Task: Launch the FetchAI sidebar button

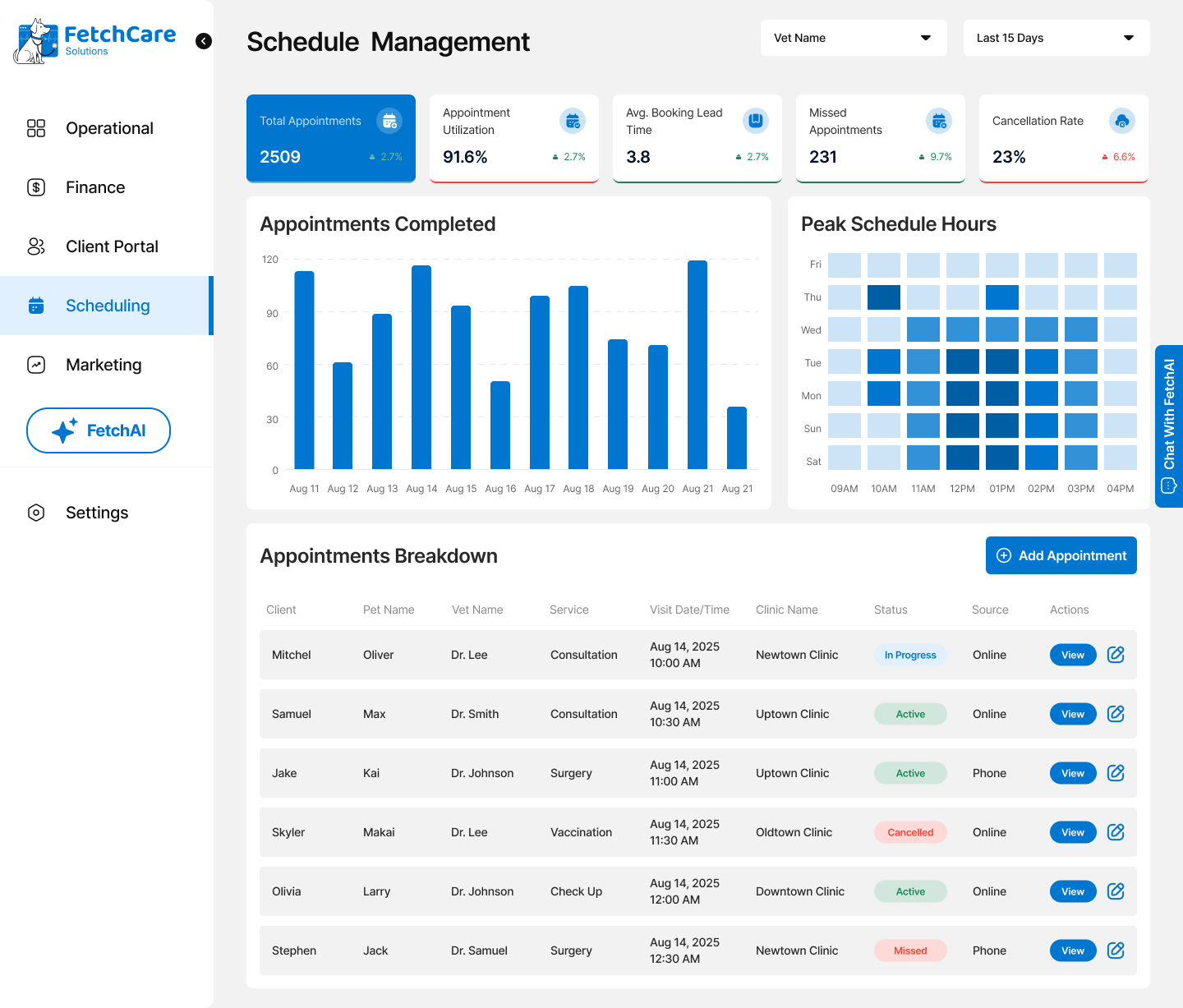Action: click(x=99, y=430)
